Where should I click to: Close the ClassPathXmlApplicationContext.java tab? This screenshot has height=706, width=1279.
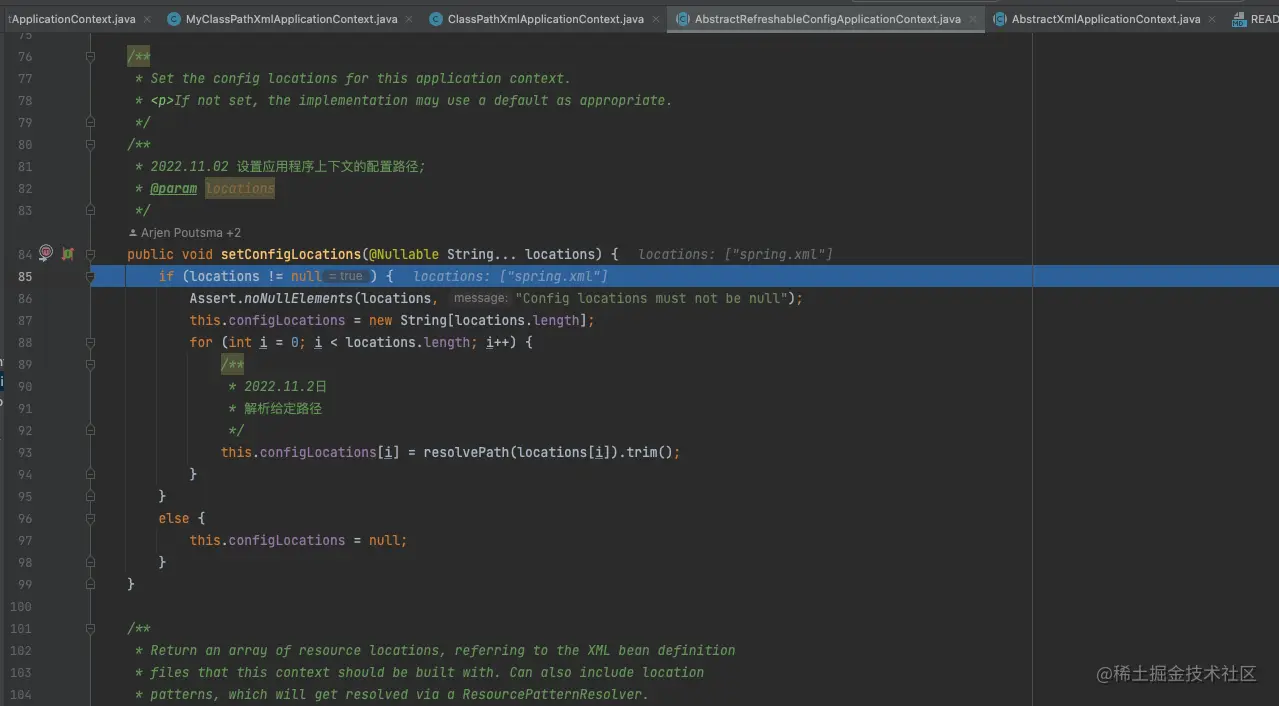click(x=656, y=19)
